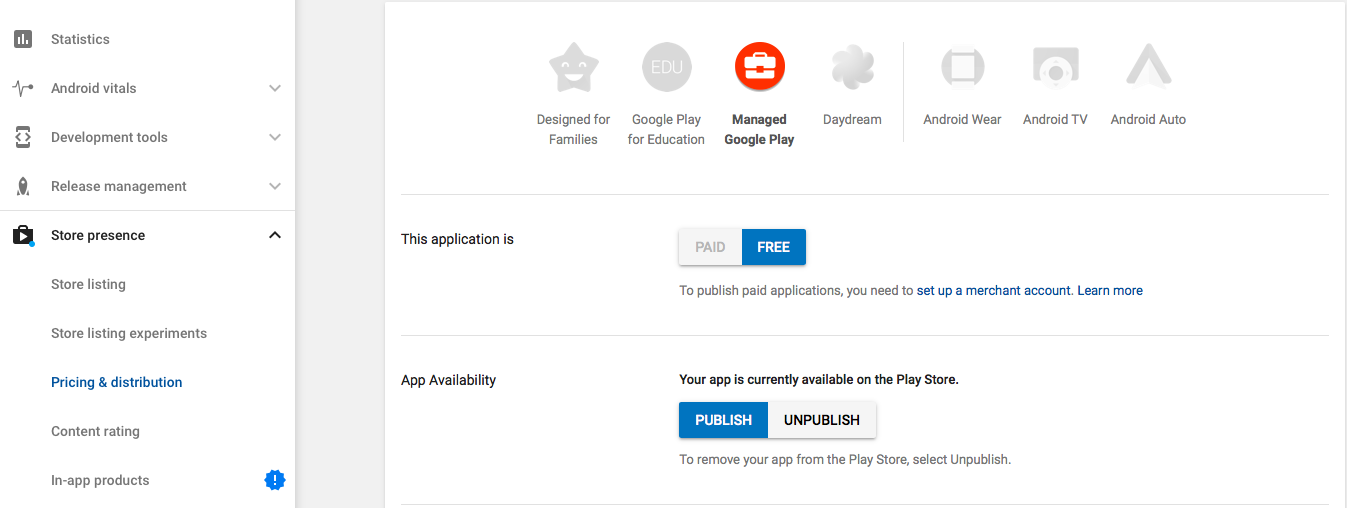
Task: Collapse the Store presence section
Action: (275, 235)
